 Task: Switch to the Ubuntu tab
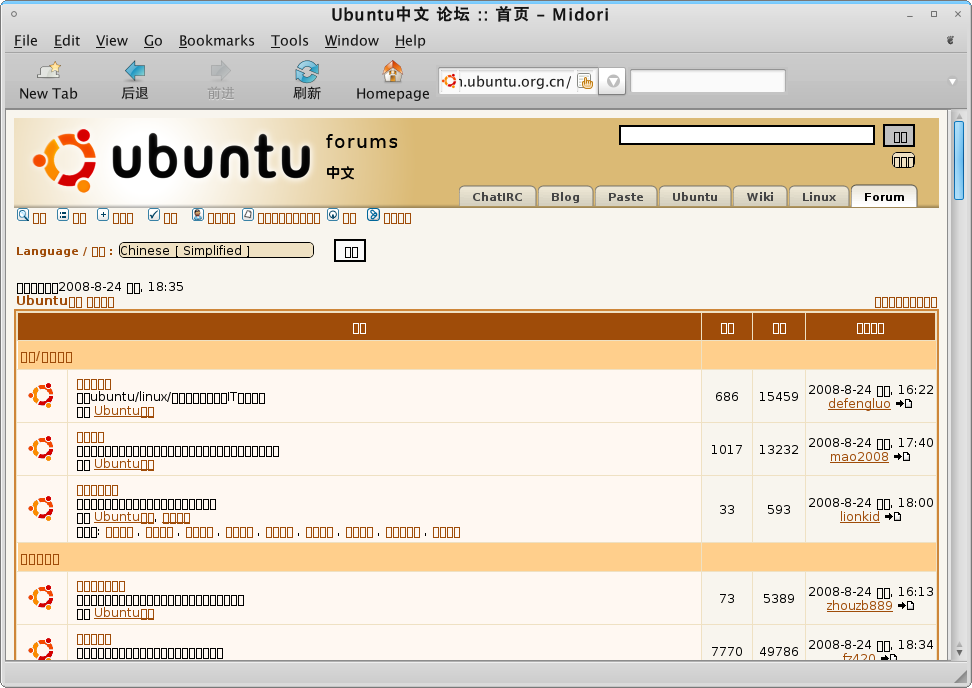coord(695,196)
